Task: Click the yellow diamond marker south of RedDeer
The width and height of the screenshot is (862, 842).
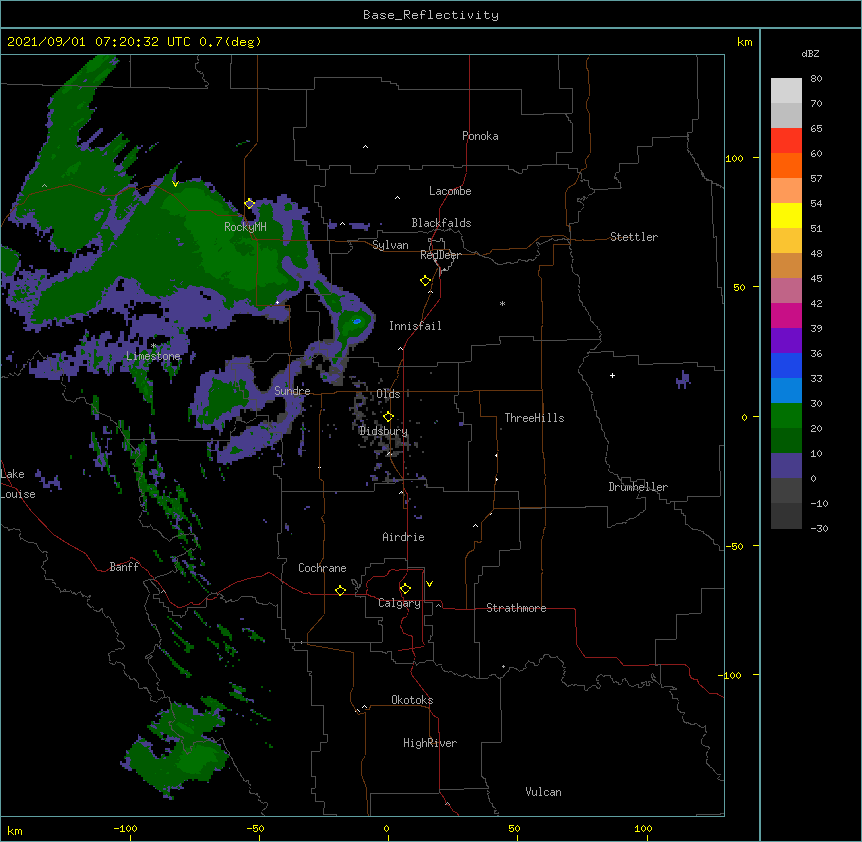Action: point(425,281)
